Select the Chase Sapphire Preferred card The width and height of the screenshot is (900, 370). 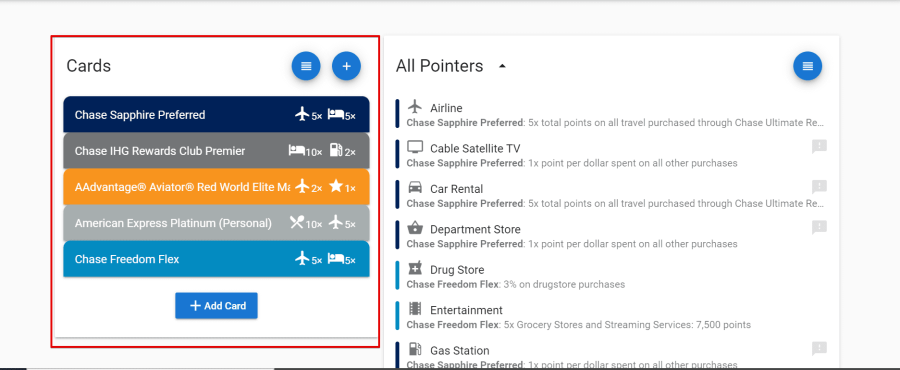tap(216, 115)
